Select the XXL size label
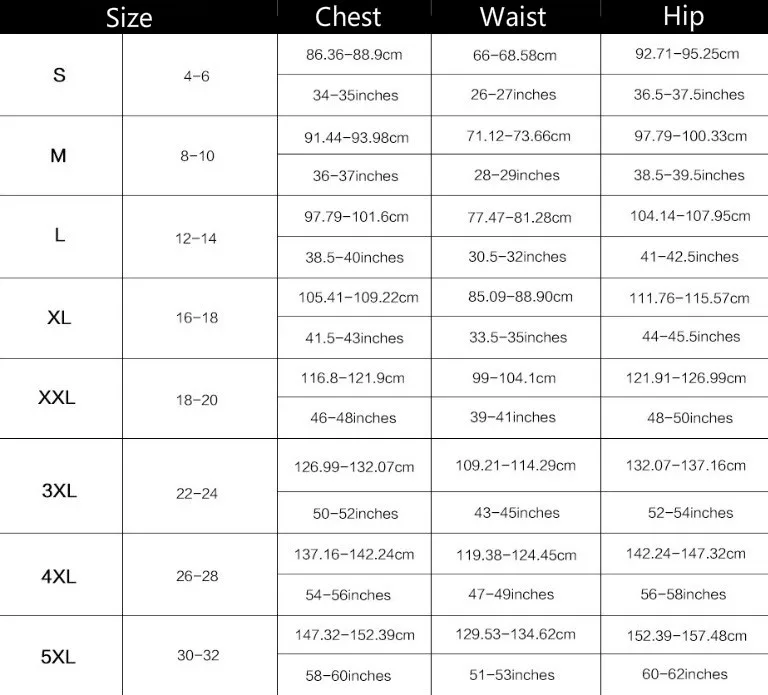The image size is (768, 695). [x=57, y=397]
